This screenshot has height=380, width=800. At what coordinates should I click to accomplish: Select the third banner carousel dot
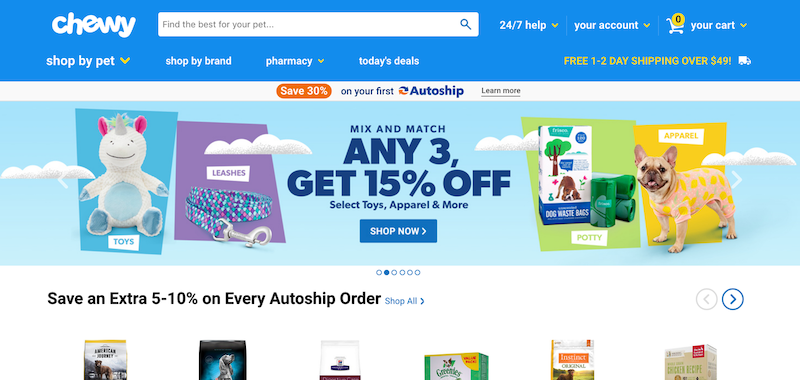pos(394,272)
